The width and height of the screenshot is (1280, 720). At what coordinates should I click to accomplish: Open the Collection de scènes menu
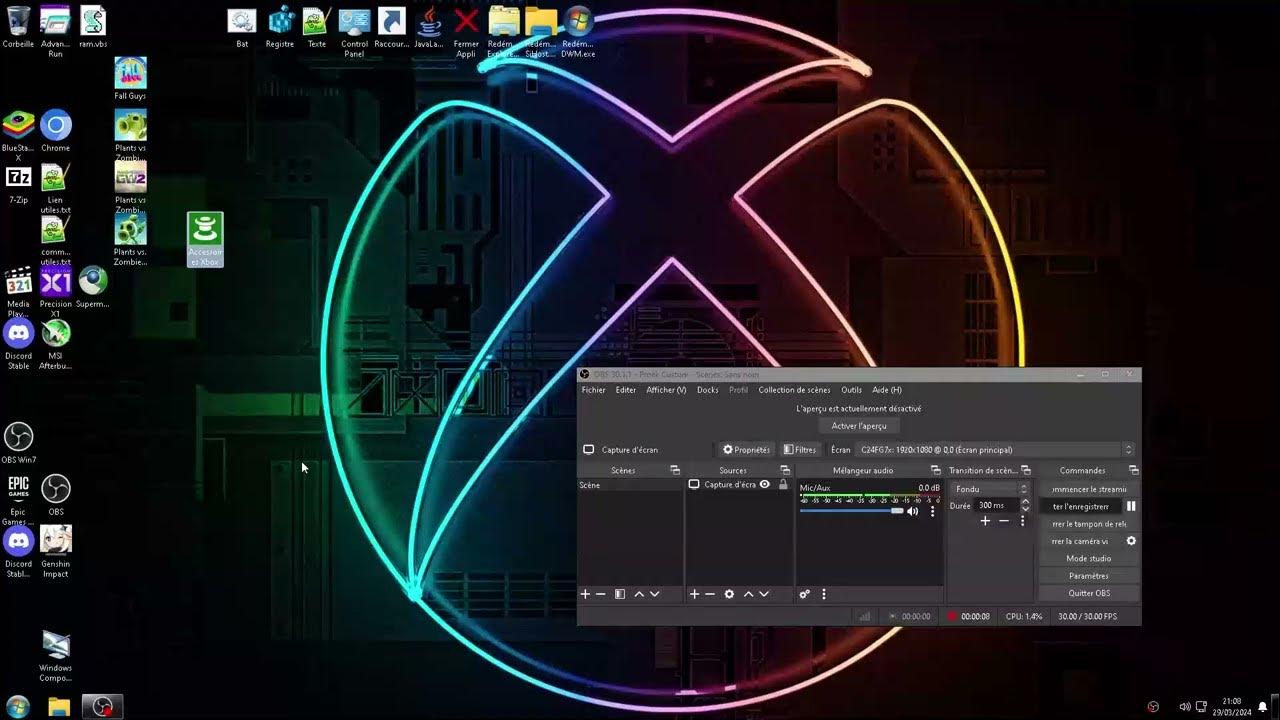point(794,390)
